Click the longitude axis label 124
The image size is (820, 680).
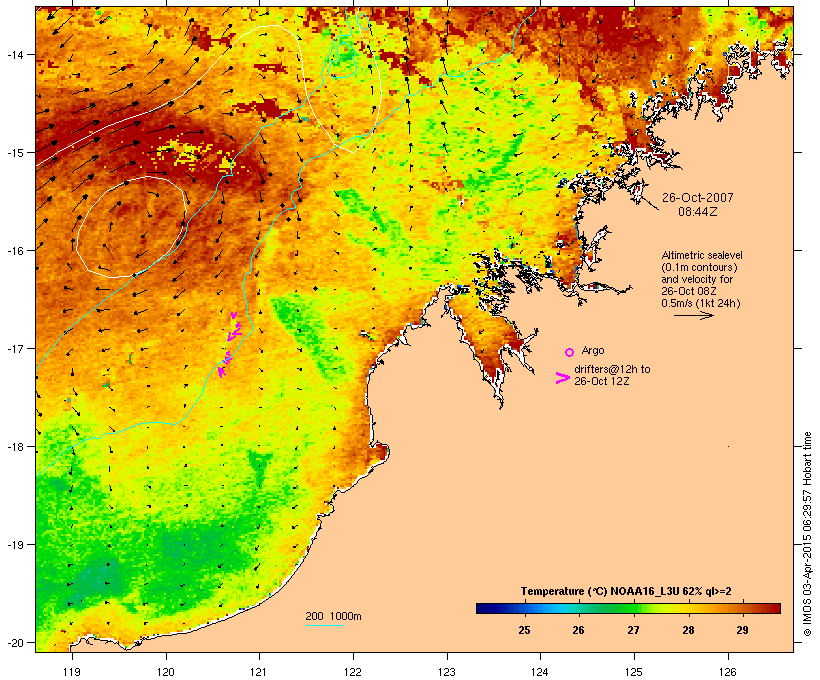(x=540, y=672)
